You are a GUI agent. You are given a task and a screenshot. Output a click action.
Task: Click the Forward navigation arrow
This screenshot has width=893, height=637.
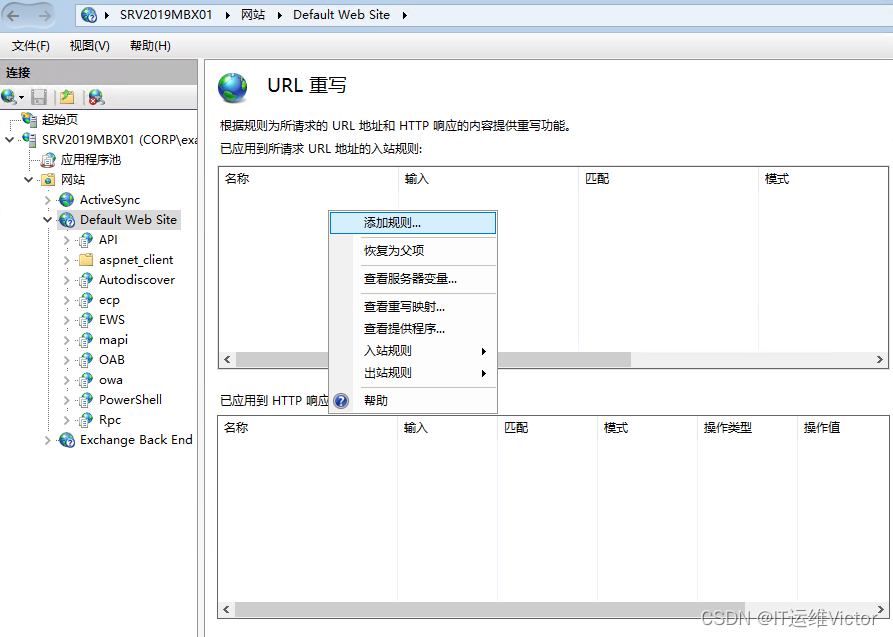[x=44, y=15]
